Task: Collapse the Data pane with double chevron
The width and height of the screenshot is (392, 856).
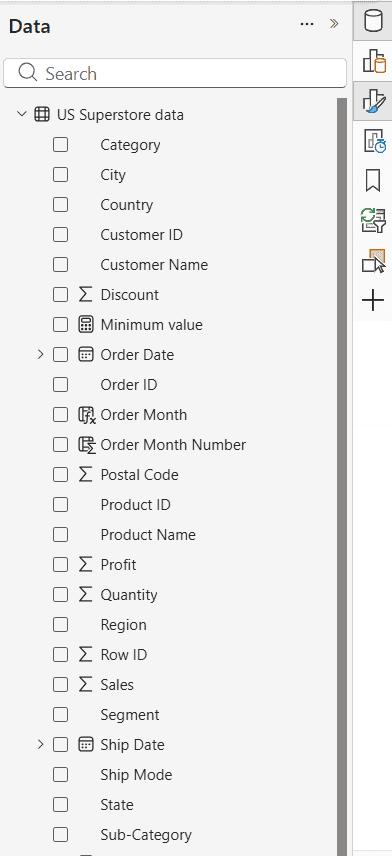Action: click(334, 23)
